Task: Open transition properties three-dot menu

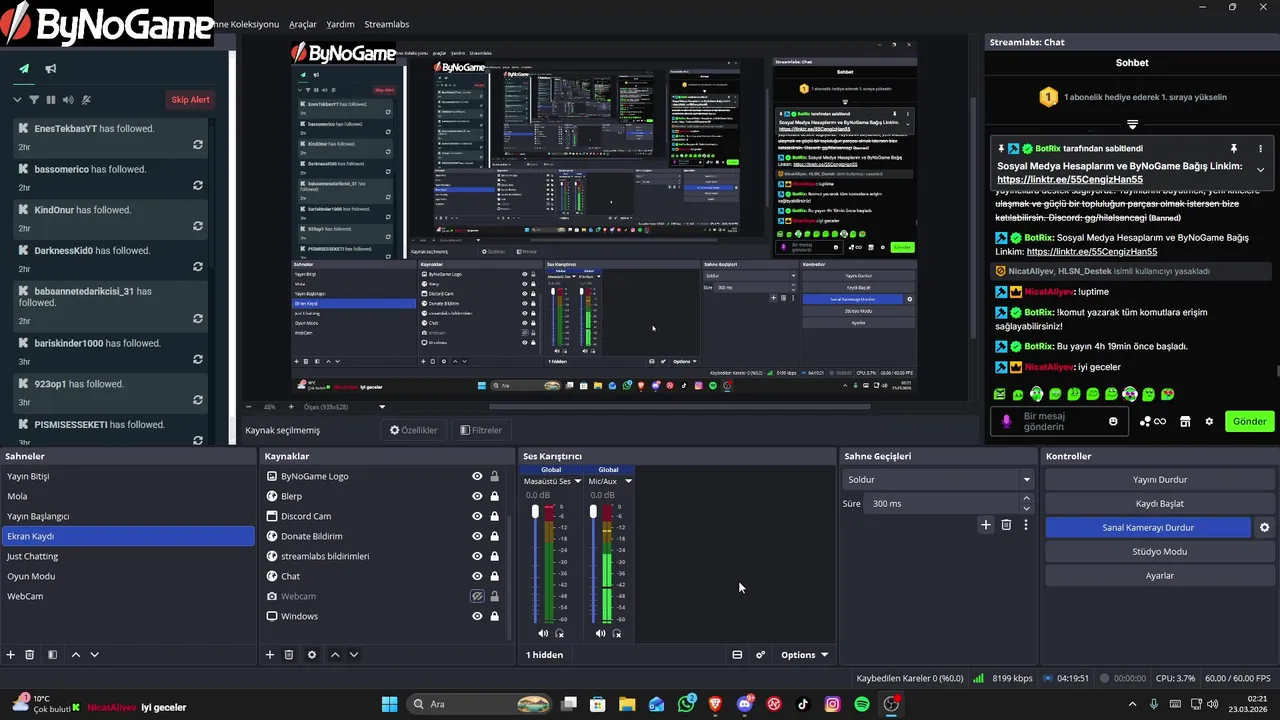Action: coord(1025,525)
